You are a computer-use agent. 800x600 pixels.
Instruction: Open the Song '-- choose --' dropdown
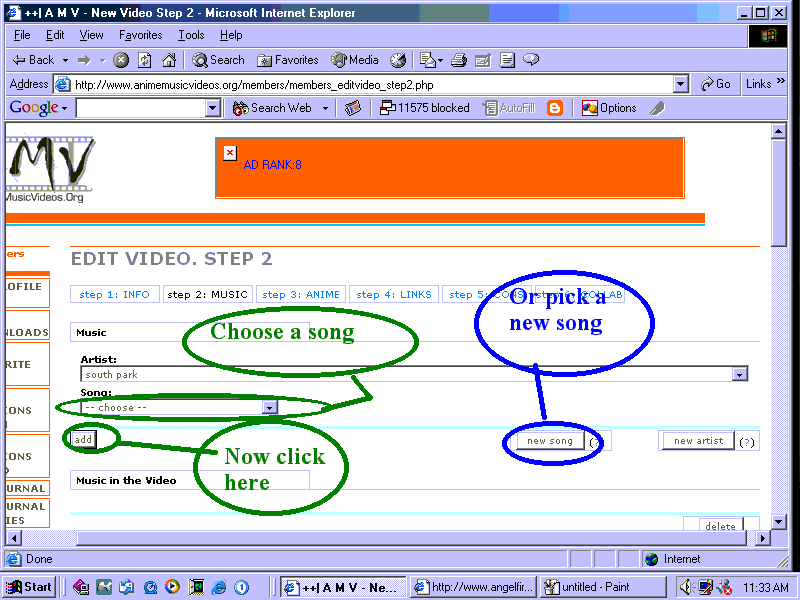(269, 407)
